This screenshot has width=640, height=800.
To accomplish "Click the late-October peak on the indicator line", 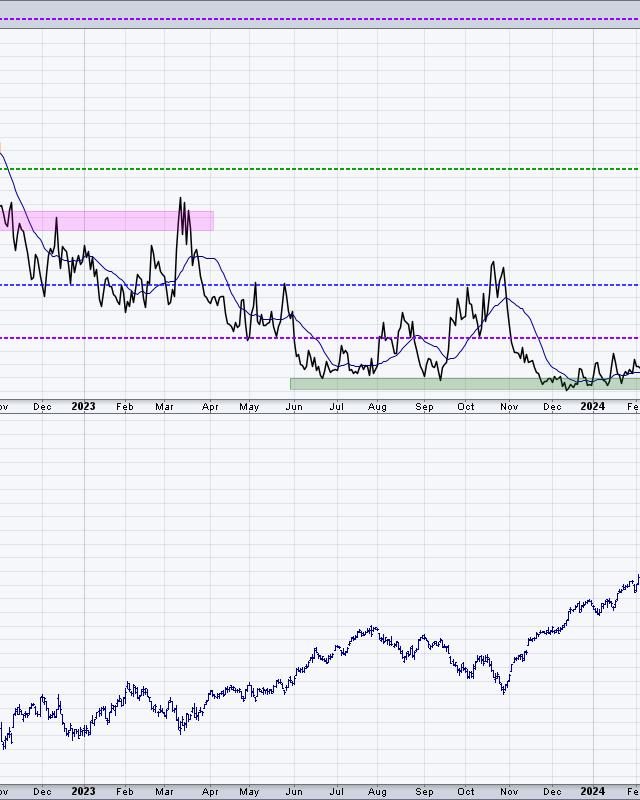I will pyautogui.click(x=493, y=264).
